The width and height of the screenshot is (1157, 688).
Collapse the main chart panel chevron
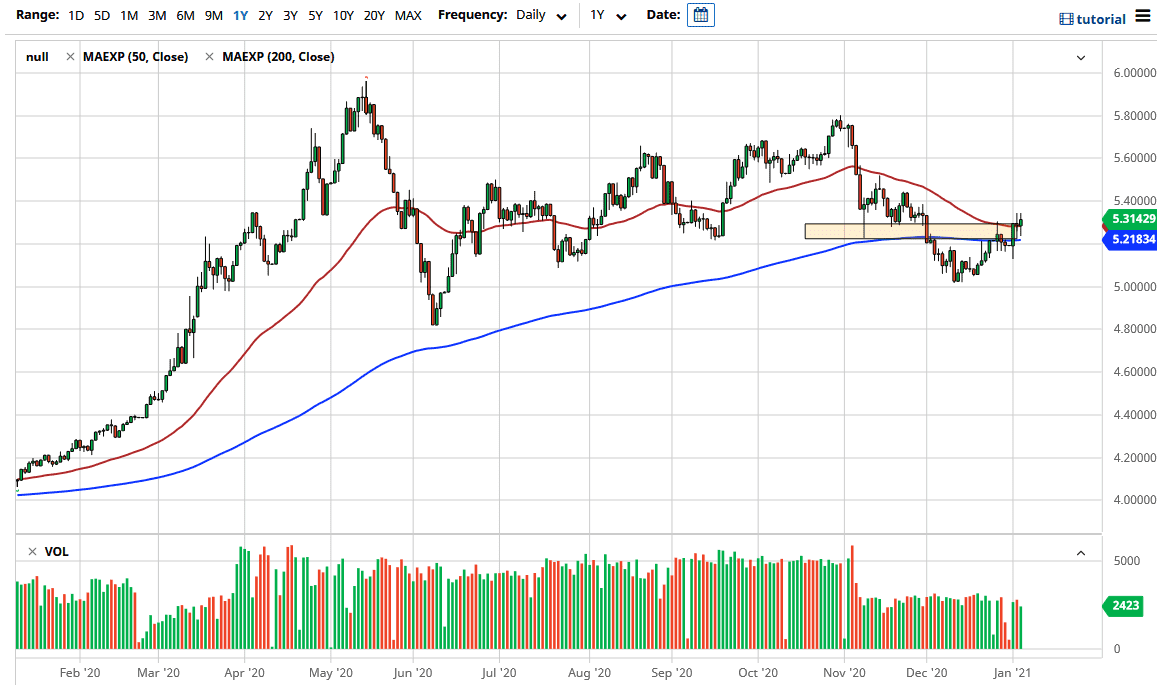tap(1080, 57)
